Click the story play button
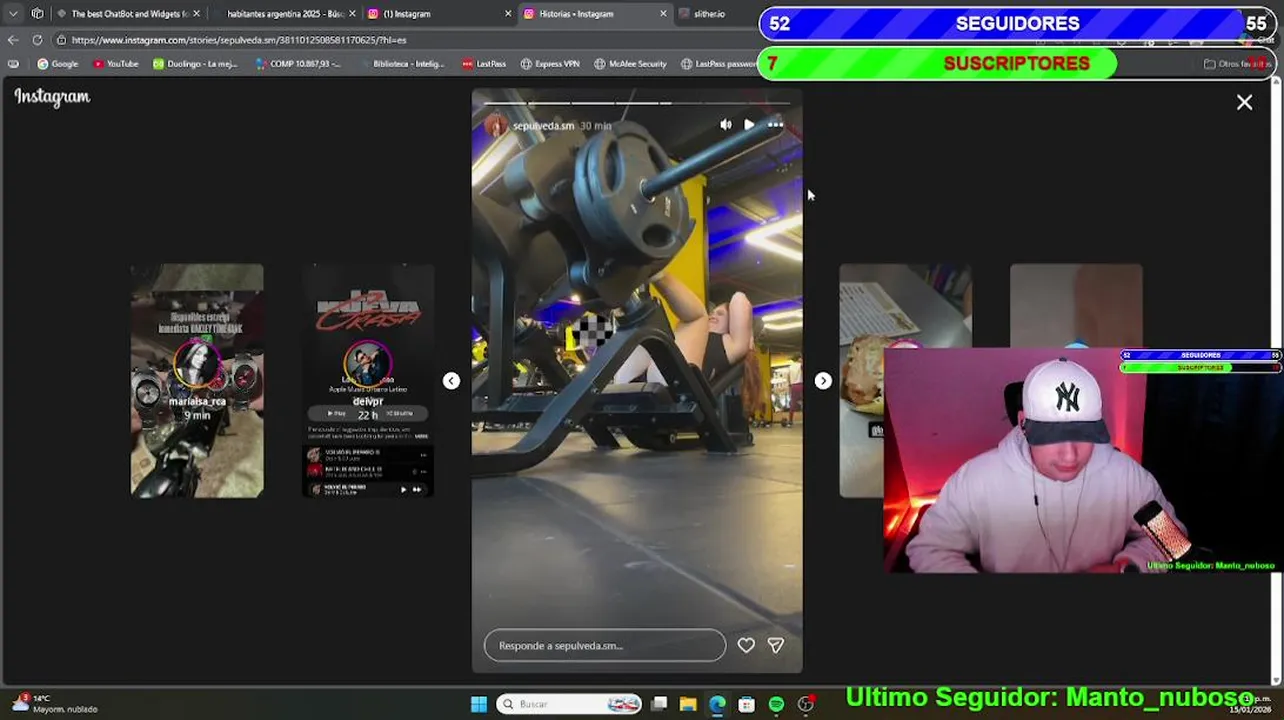Image resolution: width=1284 pixels, height=720 pixels. click(749, 125)
